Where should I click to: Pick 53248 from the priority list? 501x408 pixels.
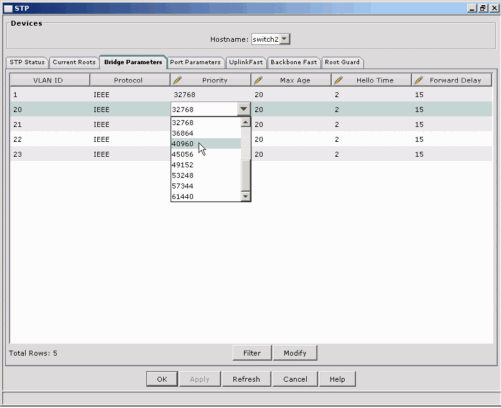(x=206, y=175)
